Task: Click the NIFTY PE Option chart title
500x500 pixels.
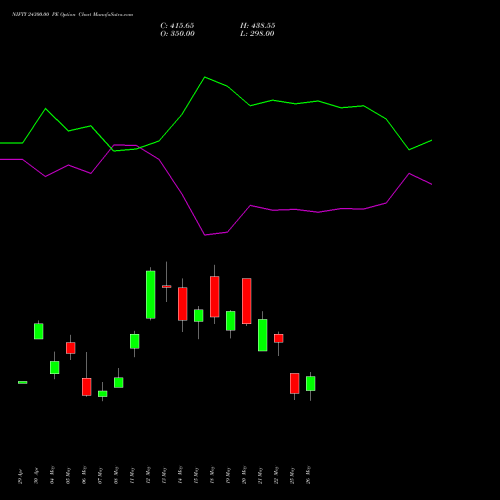Action: tap(72, 14)
